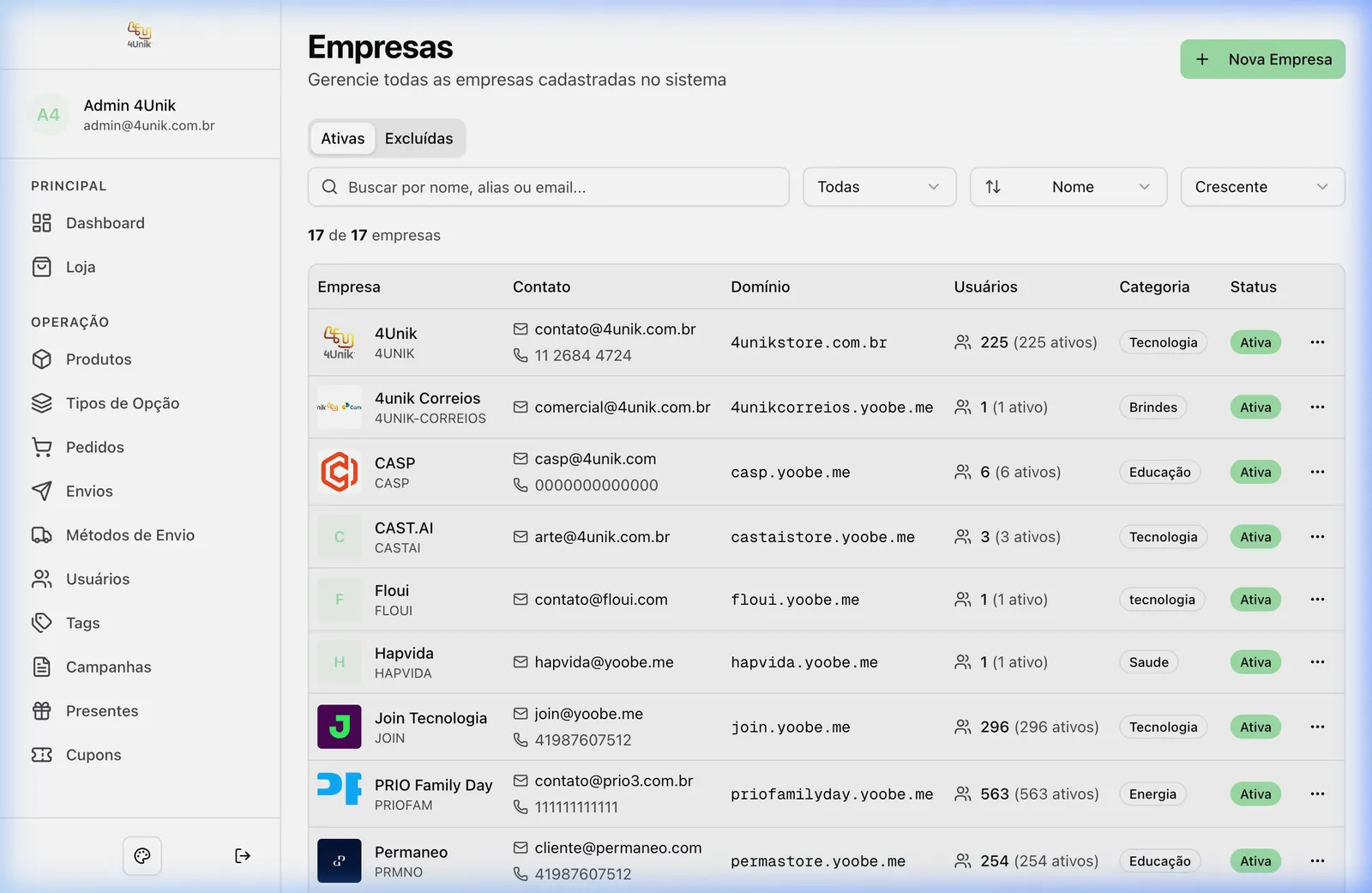1372x893 pixels.
Task: Click phone number 11 2684 4724
Action: (x=583, y=355)
